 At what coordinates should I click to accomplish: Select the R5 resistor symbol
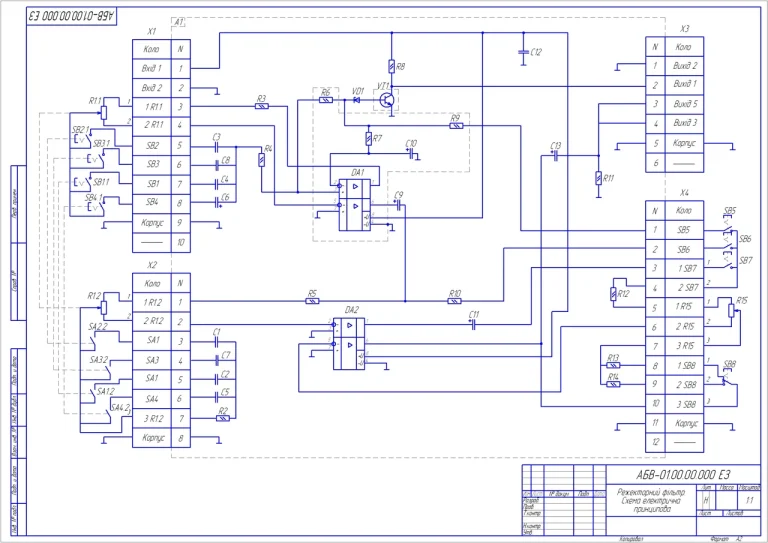click(x=312, y=301)
